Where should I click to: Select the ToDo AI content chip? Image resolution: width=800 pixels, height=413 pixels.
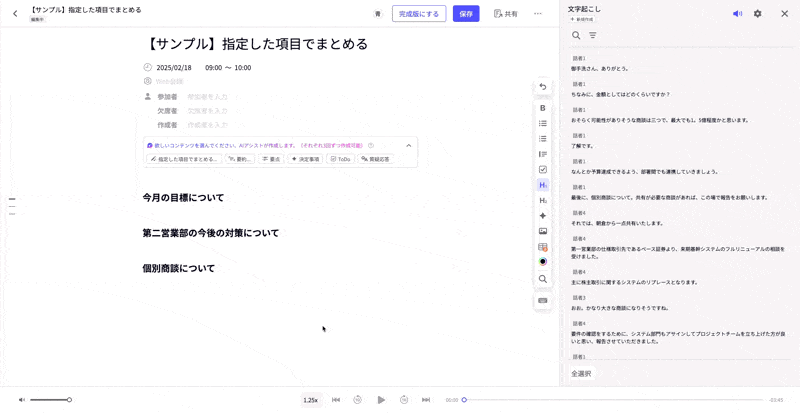coord(340,159)
